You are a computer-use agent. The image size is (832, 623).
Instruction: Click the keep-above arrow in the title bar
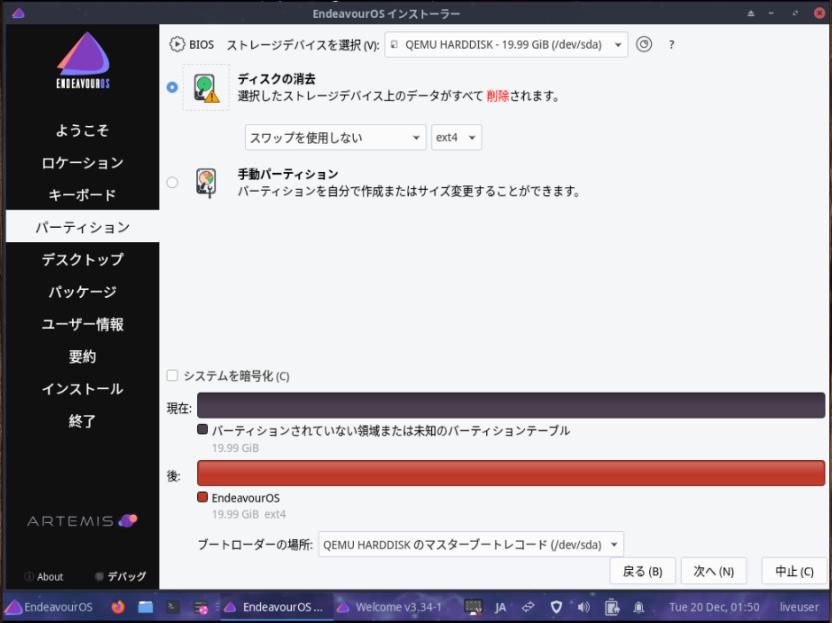coord(750,13)
